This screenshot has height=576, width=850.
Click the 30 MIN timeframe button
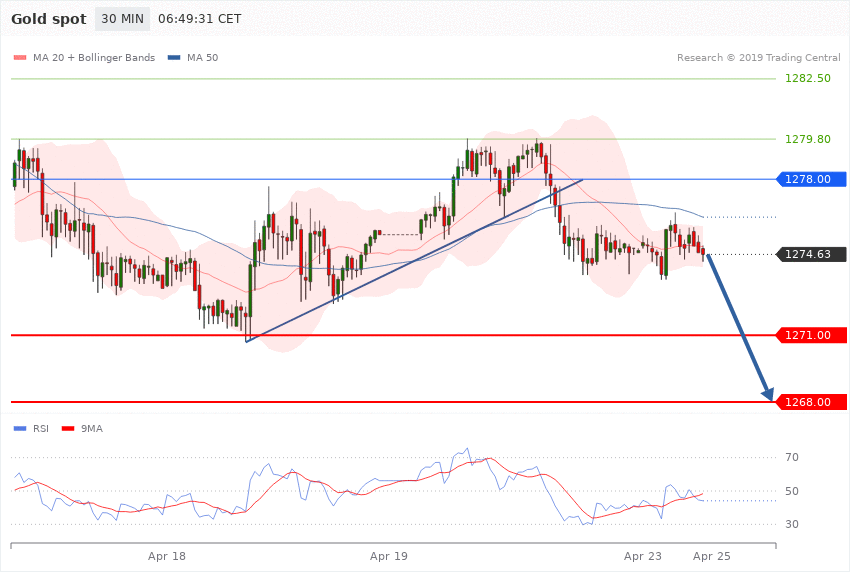(123, 19)
